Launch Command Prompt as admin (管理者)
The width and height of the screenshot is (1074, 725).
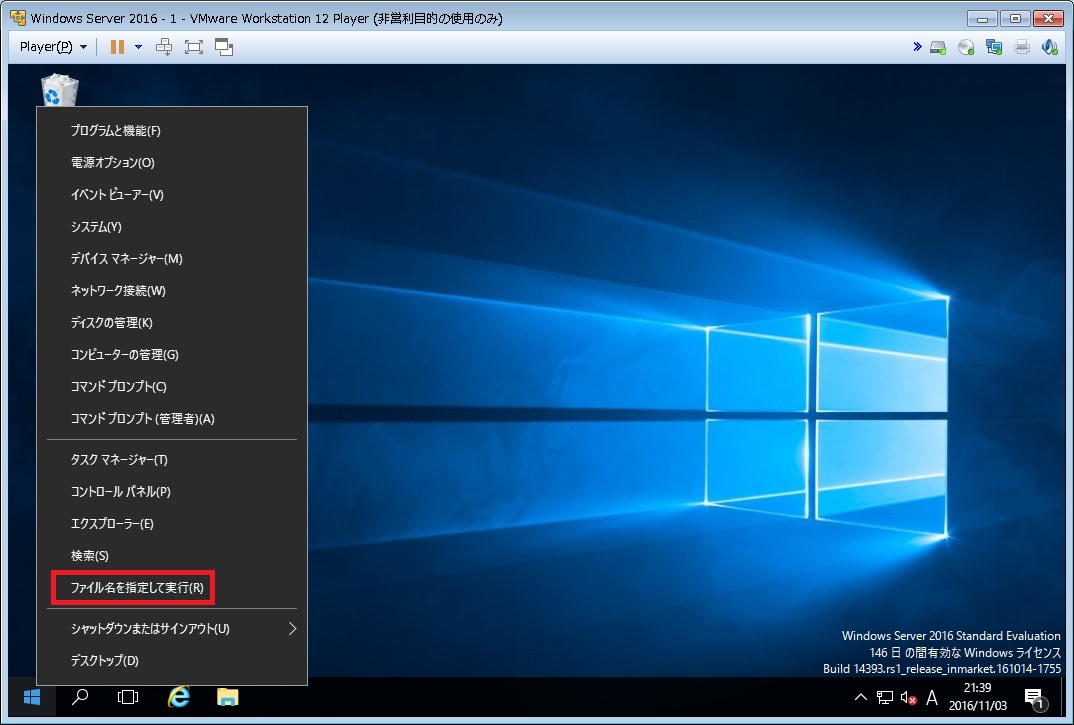171,419
